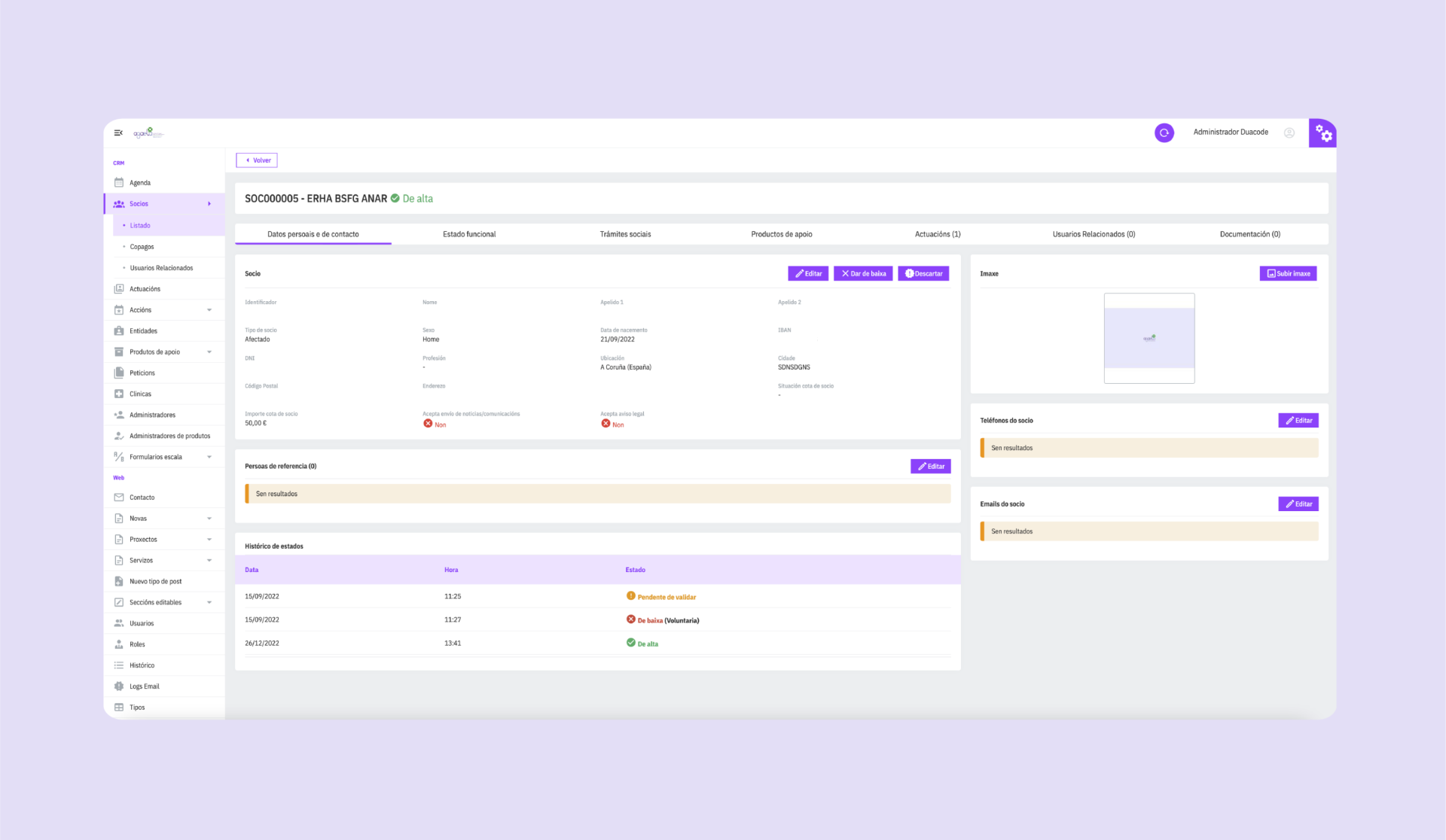The width and height of the screenshot is (1446, 840).
Task: Click Subir imaxe to upload a photo
Action: click(x=1288, y=273)
